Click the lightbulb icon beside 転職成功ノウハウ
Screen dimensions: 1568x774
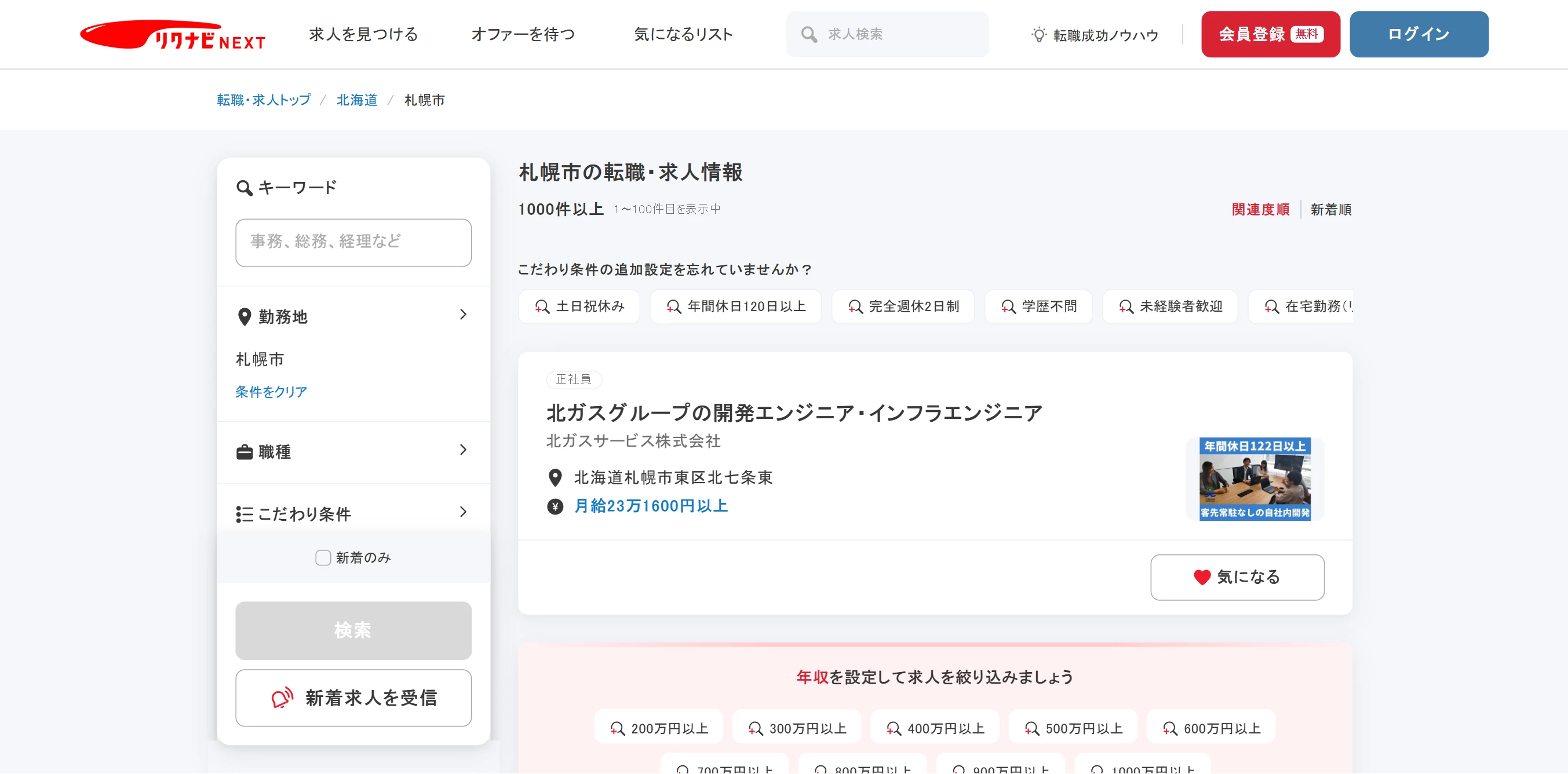(x=1038, y=35)
